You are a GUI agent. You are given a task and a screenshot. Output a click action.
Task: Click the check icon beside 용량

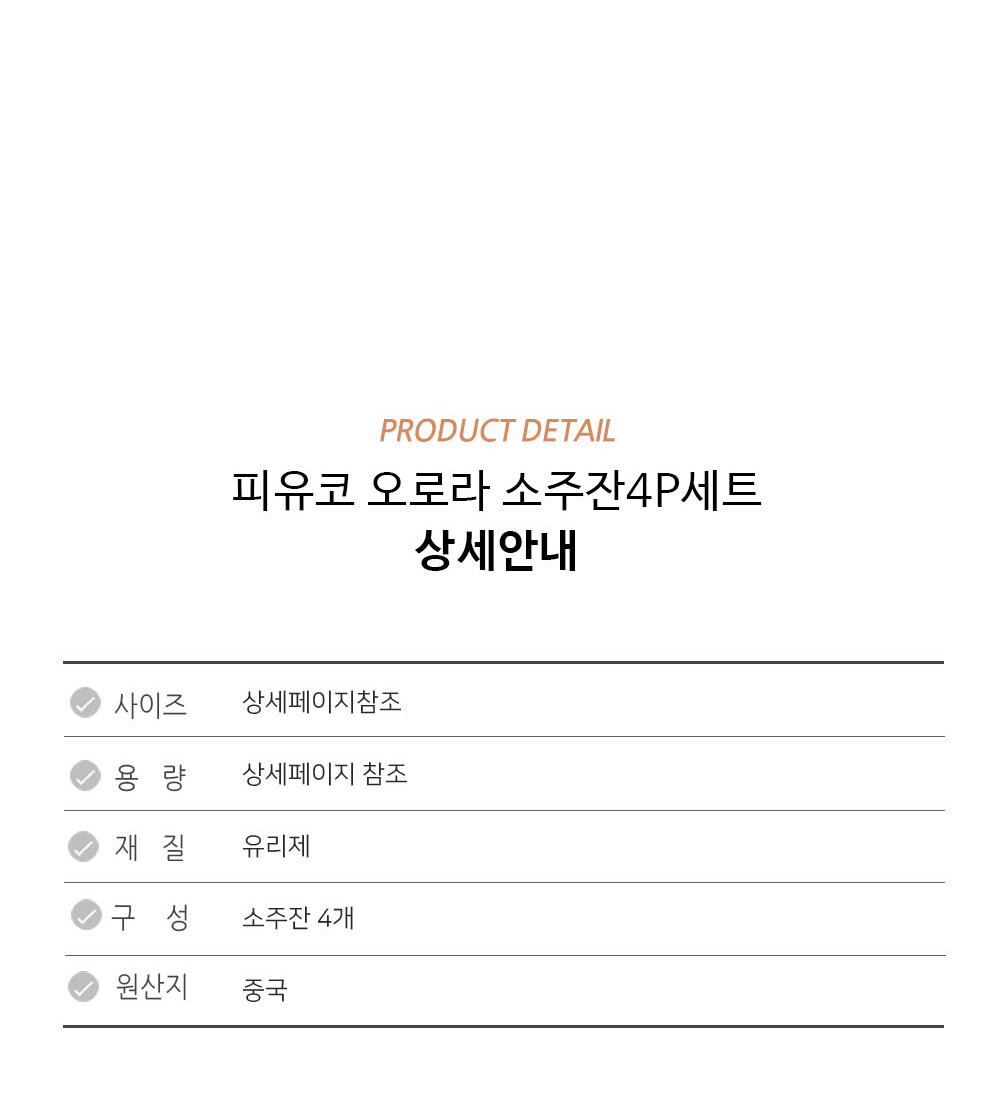click(85, 775)
